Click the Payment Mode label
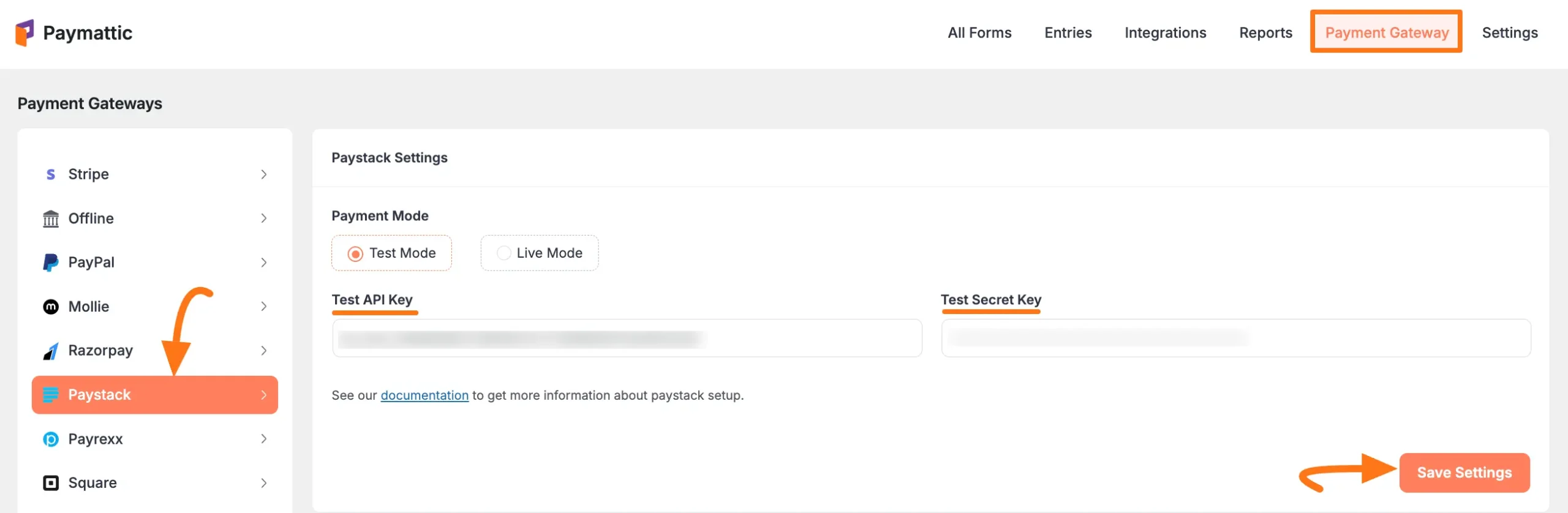Viewport: 1568px width, 513px height. point(380,216)
